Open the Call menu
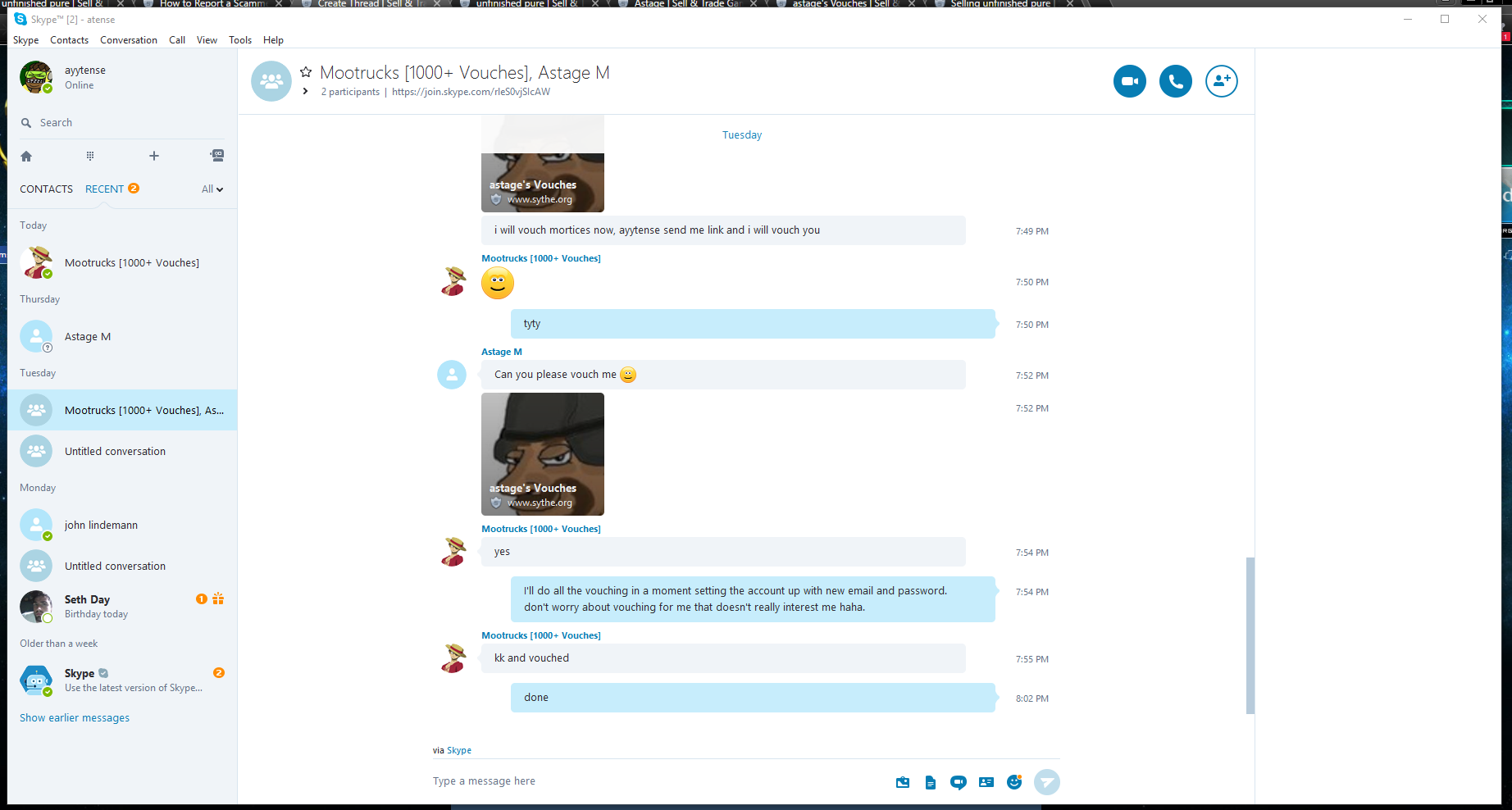1512x810 pixels. pos(177,40)
